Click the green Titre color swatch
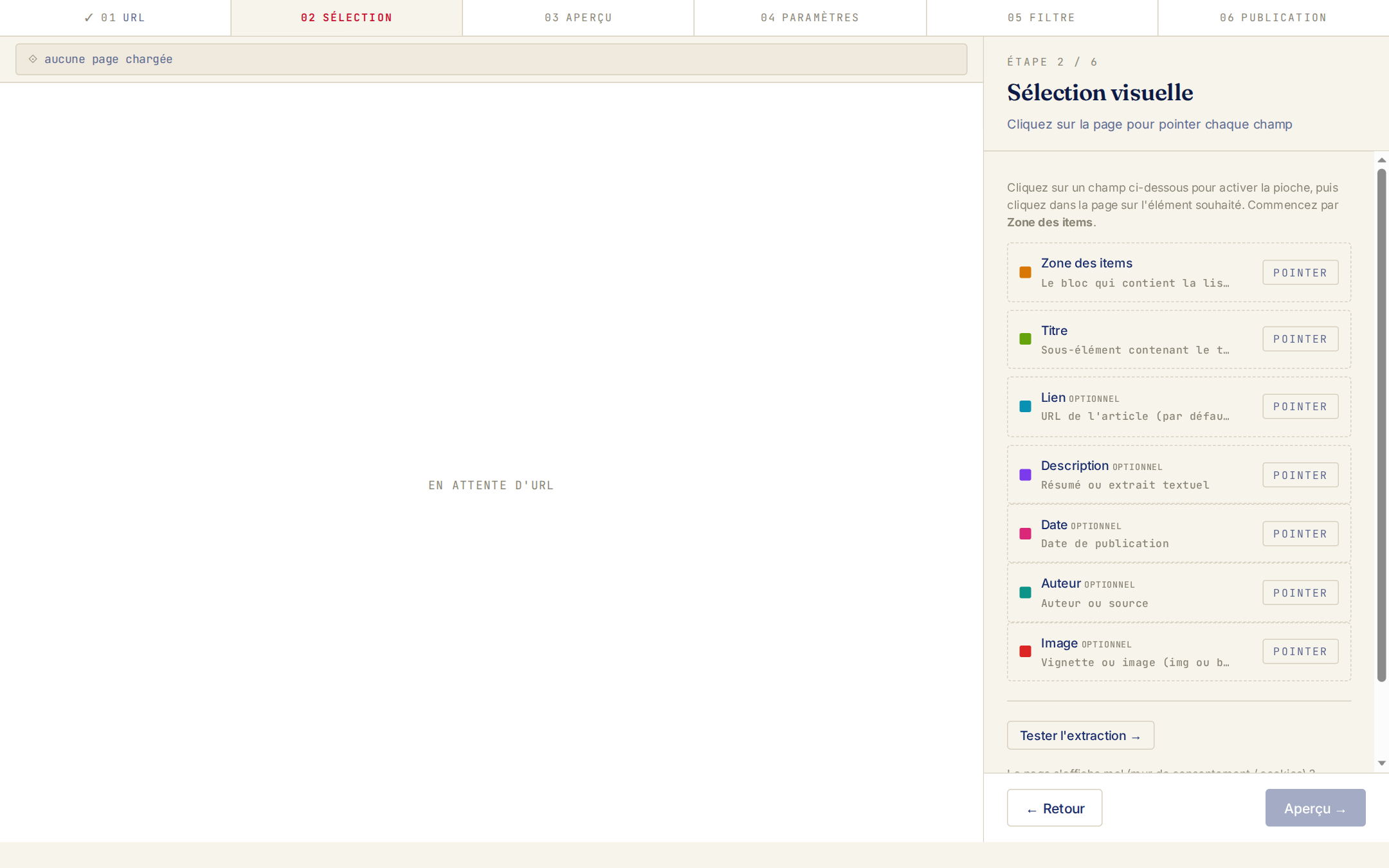Screen dimensions: 1389x868 click(1026, 339)
